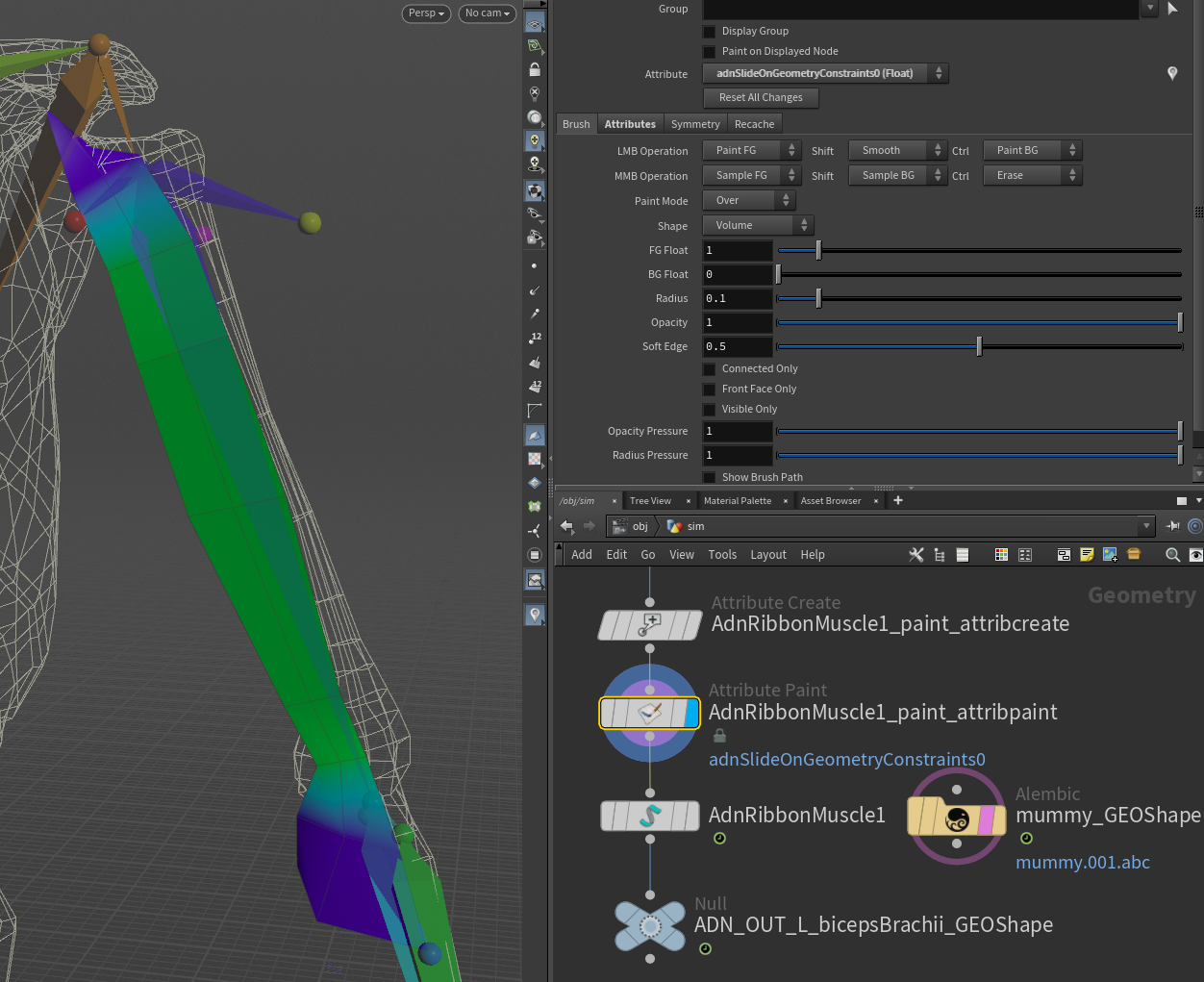Toggle the Visible Only checkbox
Image resolution: width=1204 pixels, height=982 pixels.
710,410
